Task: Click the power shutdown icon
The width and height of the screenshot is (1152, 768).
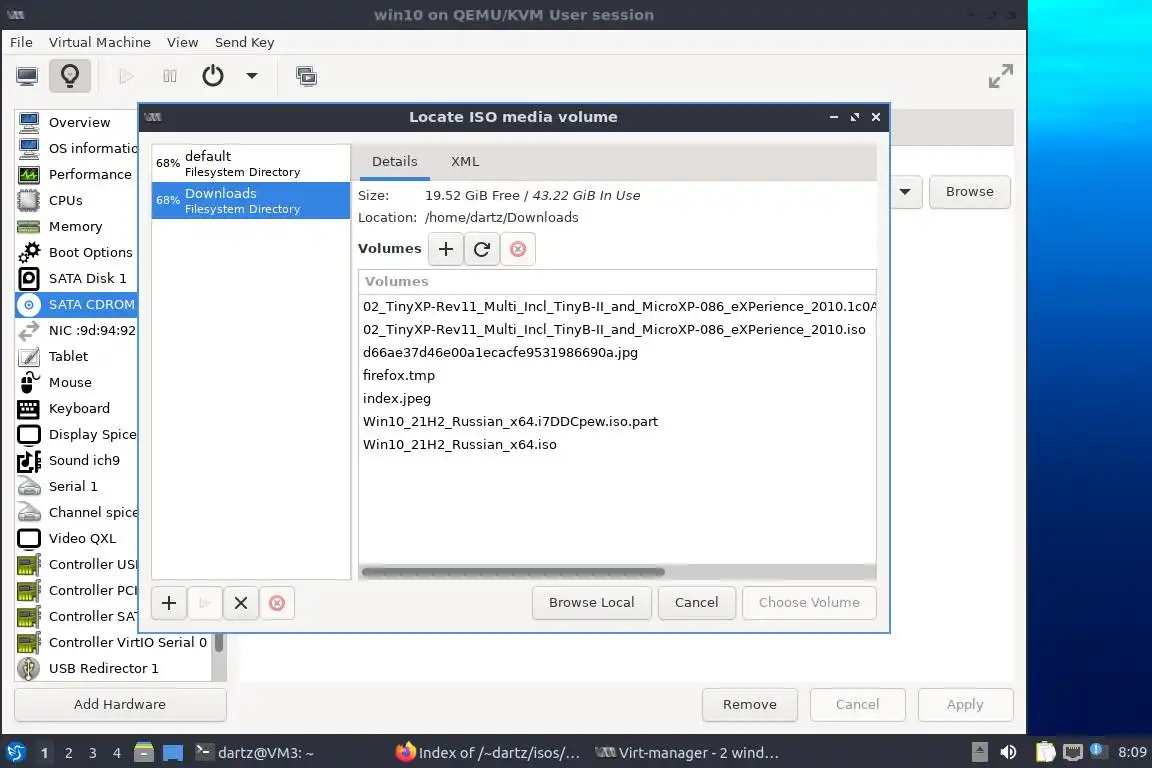Action: [x=212, y=76]
